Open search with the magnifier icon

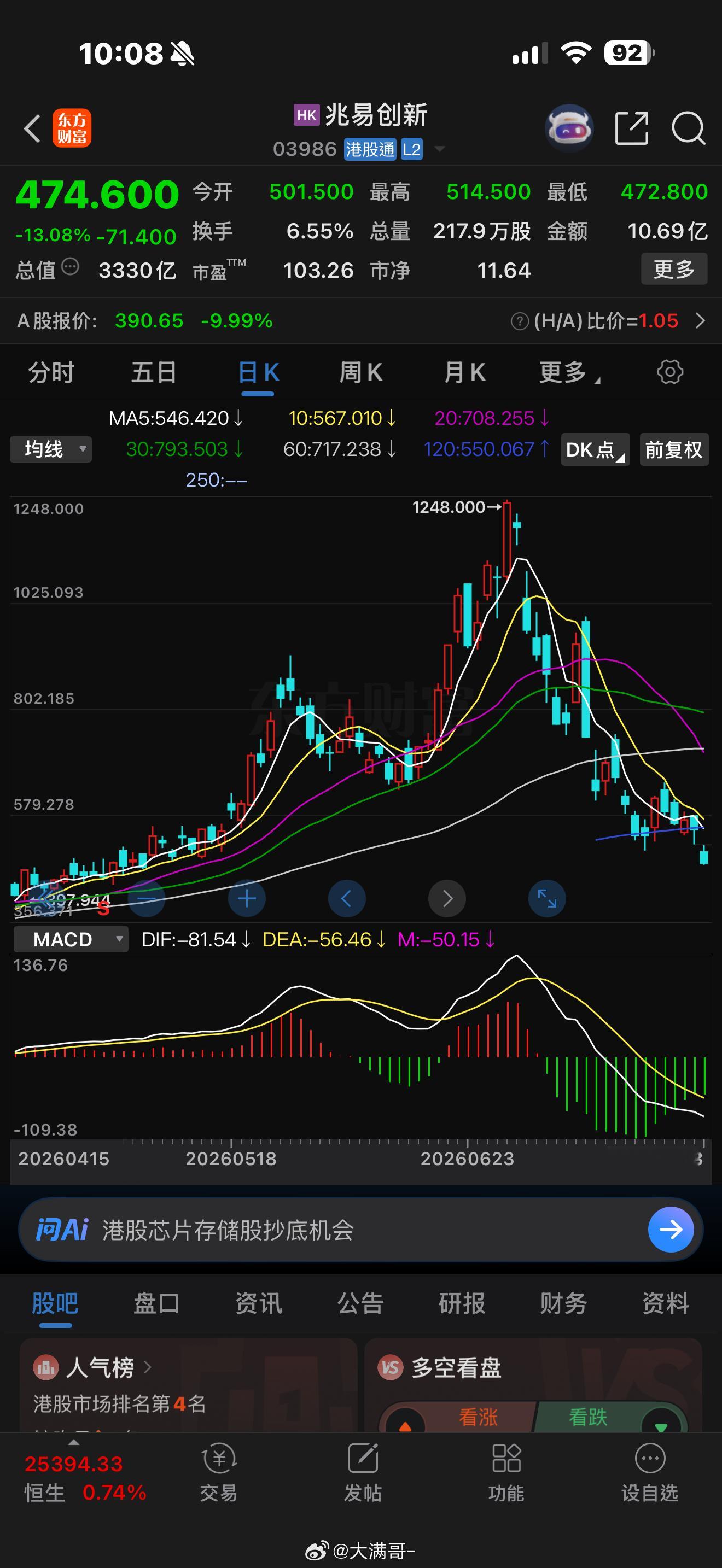[x=689, y=128]
